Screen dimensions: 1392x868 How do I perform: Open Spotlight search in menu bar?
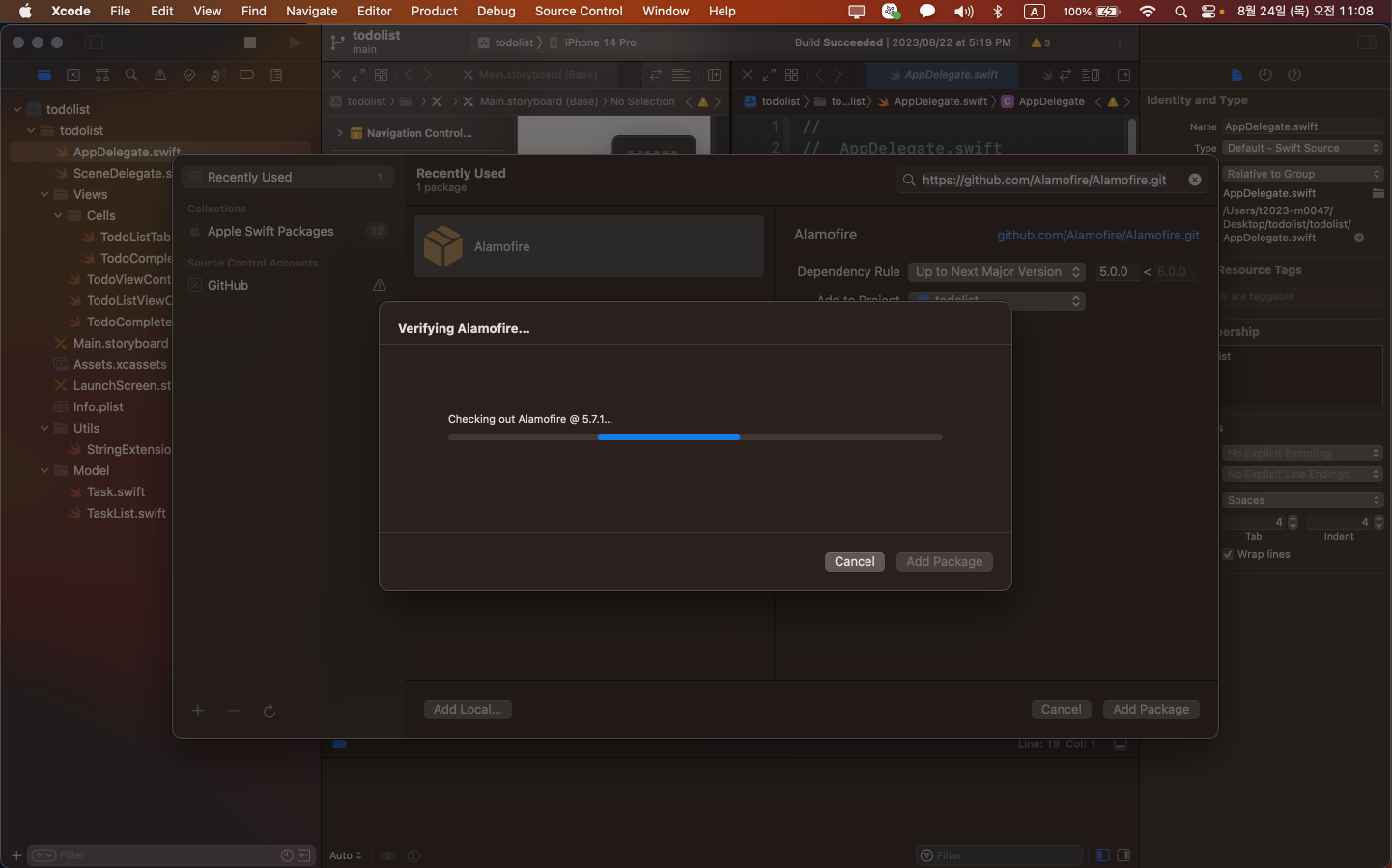(x=1180, y=12)
